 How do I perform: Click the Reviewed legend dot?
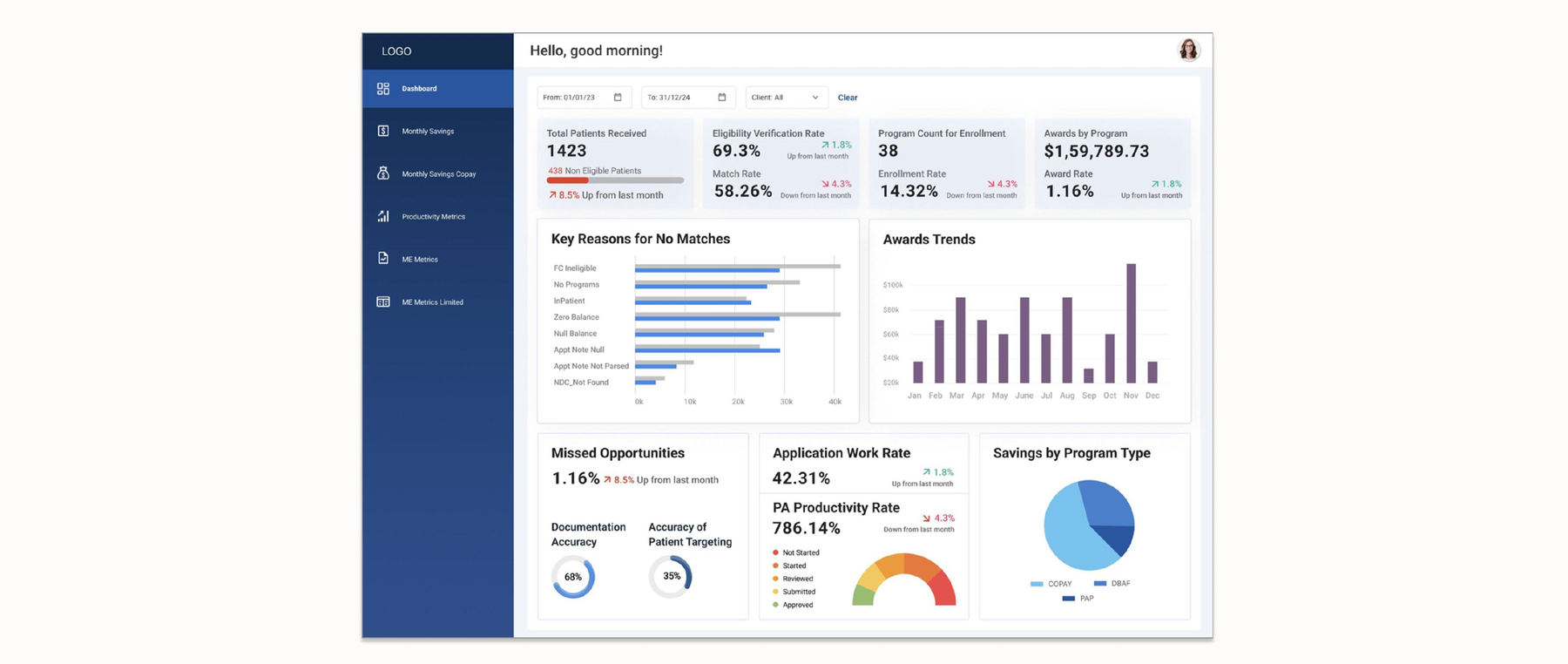(x=775, y=579)
